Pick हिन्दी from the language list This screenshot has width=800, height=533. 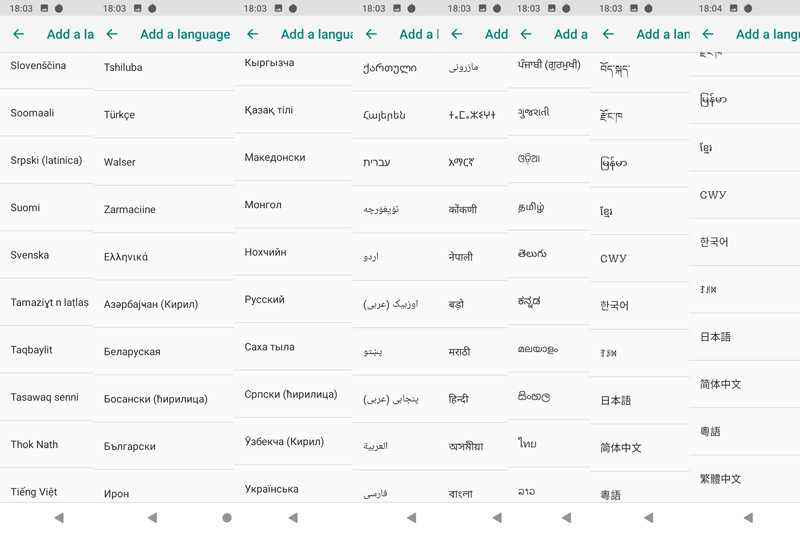[458, 399]
